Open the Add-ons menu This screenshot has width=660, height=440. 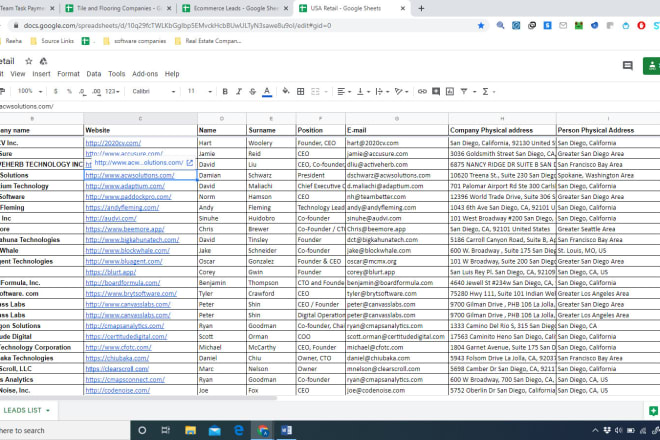[x=145, y=74]
